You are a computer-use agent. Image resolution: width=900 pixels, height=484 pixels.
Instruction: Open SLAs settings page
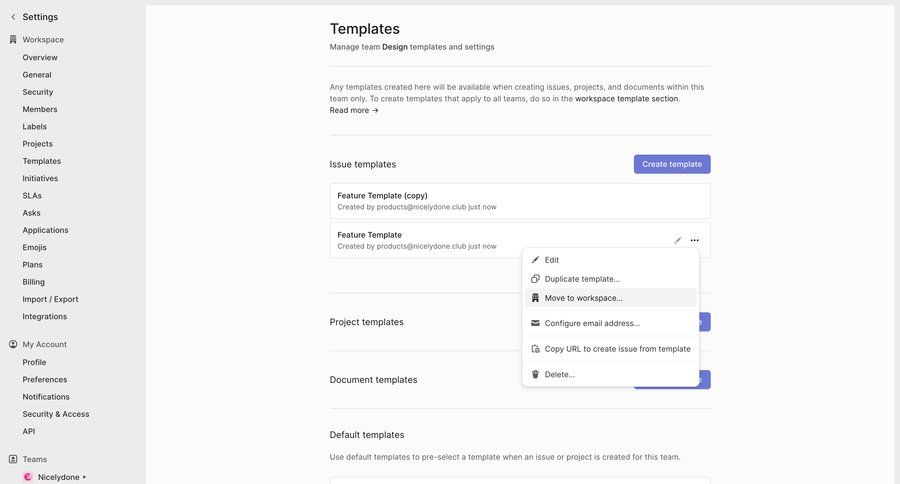click(x=32, y=195)
